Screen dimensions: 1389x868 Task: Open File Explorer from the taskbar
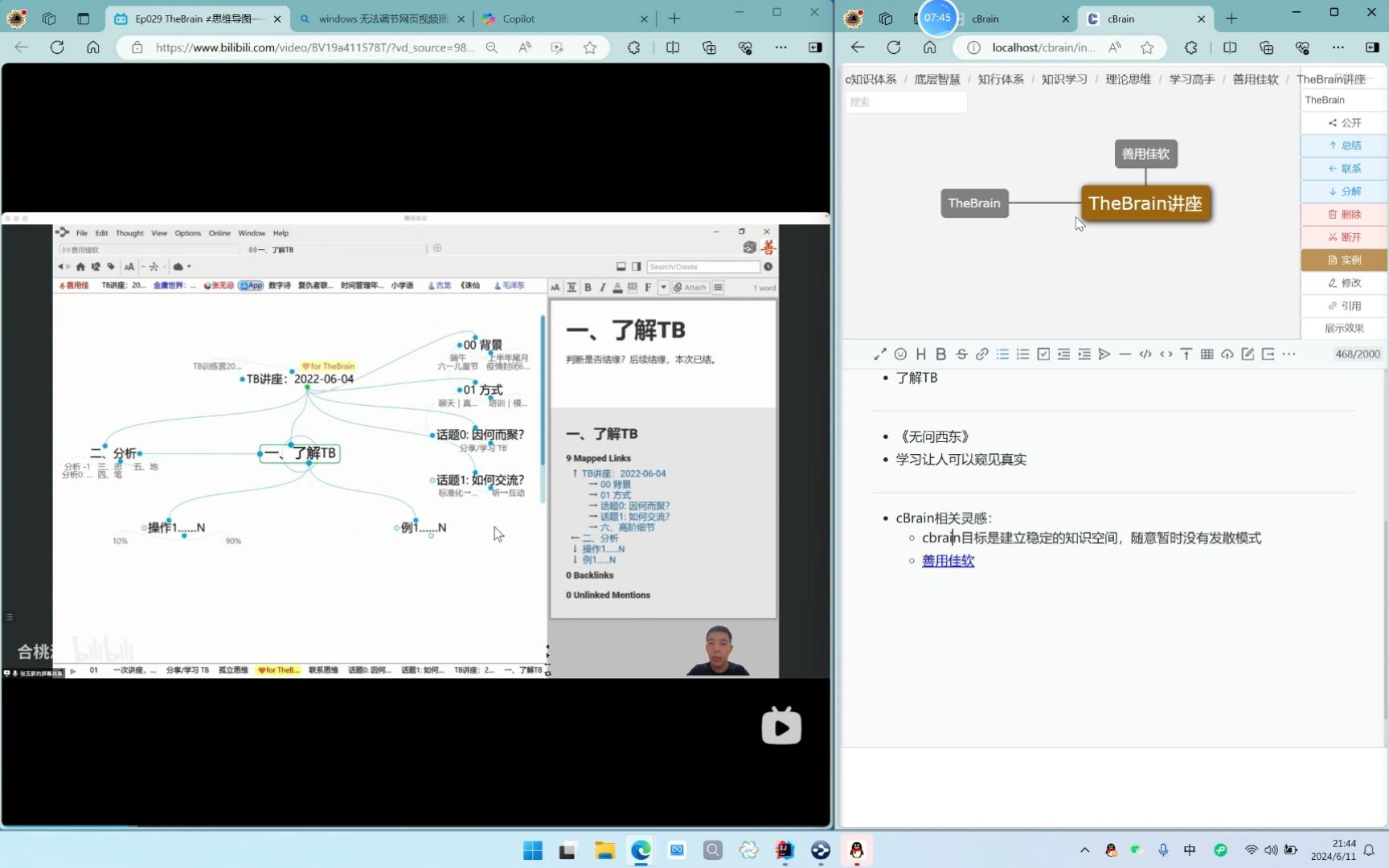point(604,850)
